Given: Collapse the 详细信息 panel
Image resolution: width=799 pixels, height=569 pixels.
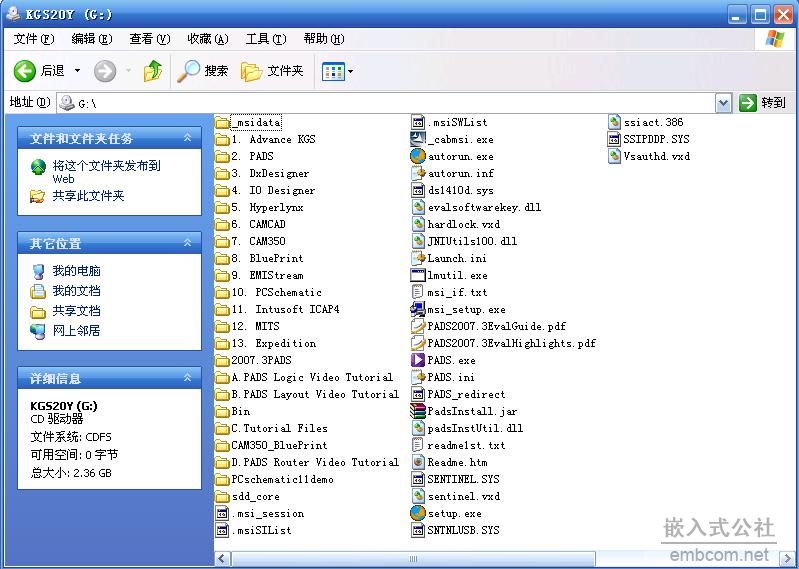Looking at the screenshot, I should (x=188, y=377).
